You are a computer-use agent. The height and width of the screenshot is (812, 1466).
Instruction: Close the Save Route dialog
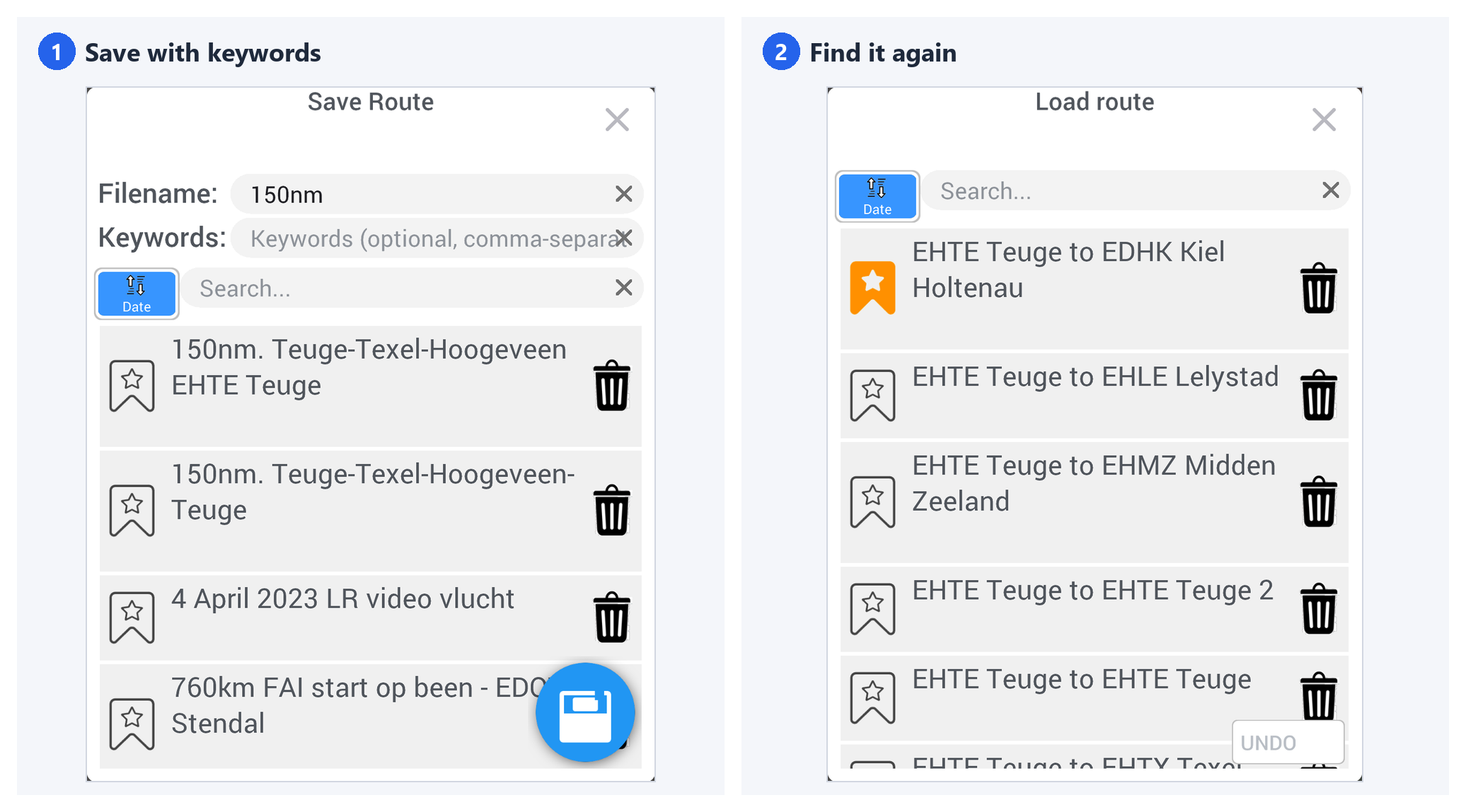click(617, 120)
